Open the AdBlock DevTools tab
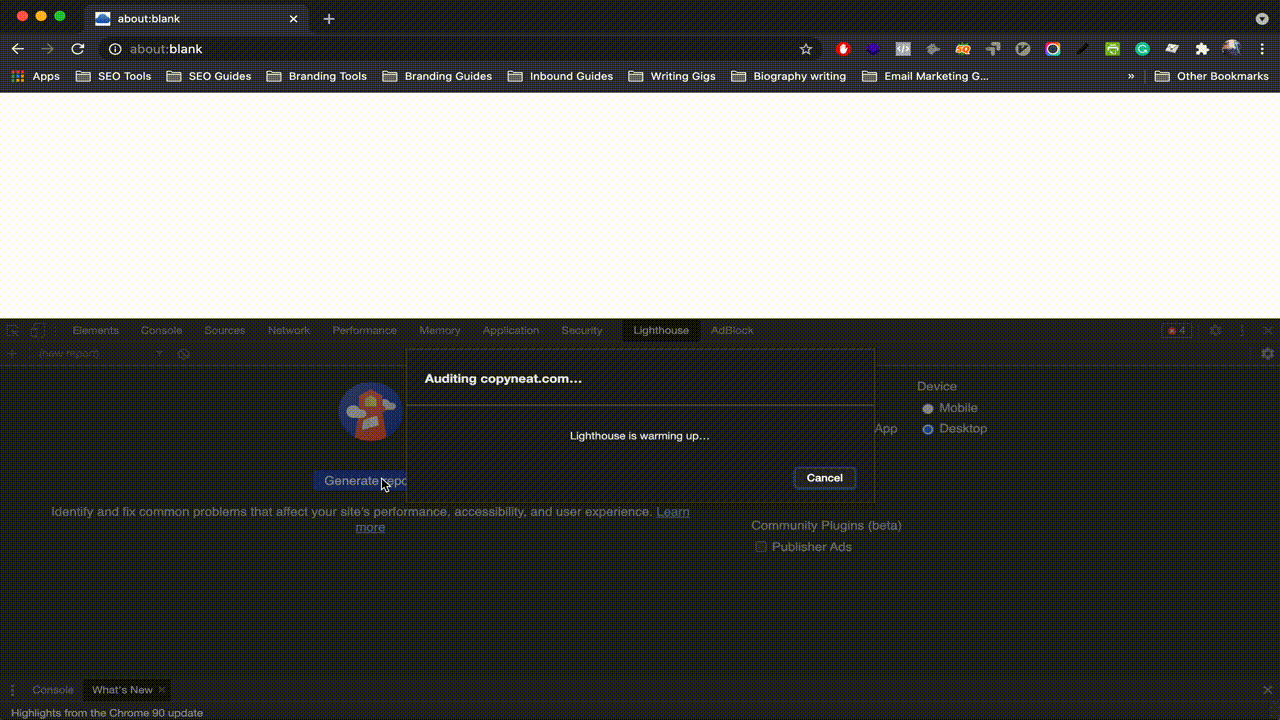1280x720 pixels. 732,331
